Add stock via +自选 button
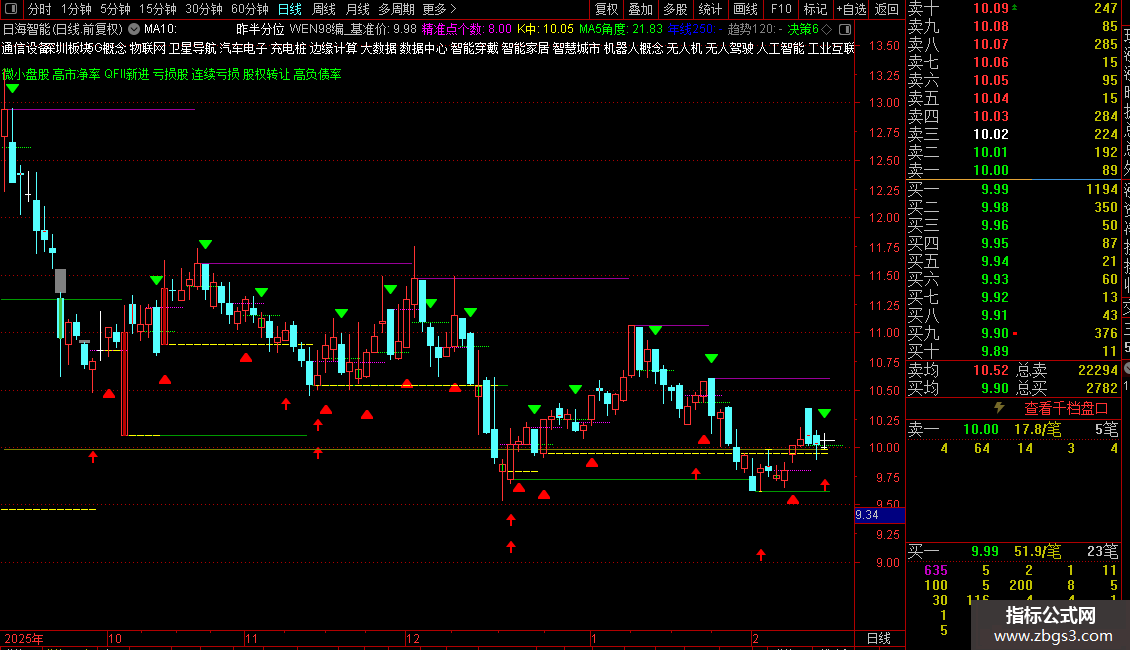 coord(851,9)
